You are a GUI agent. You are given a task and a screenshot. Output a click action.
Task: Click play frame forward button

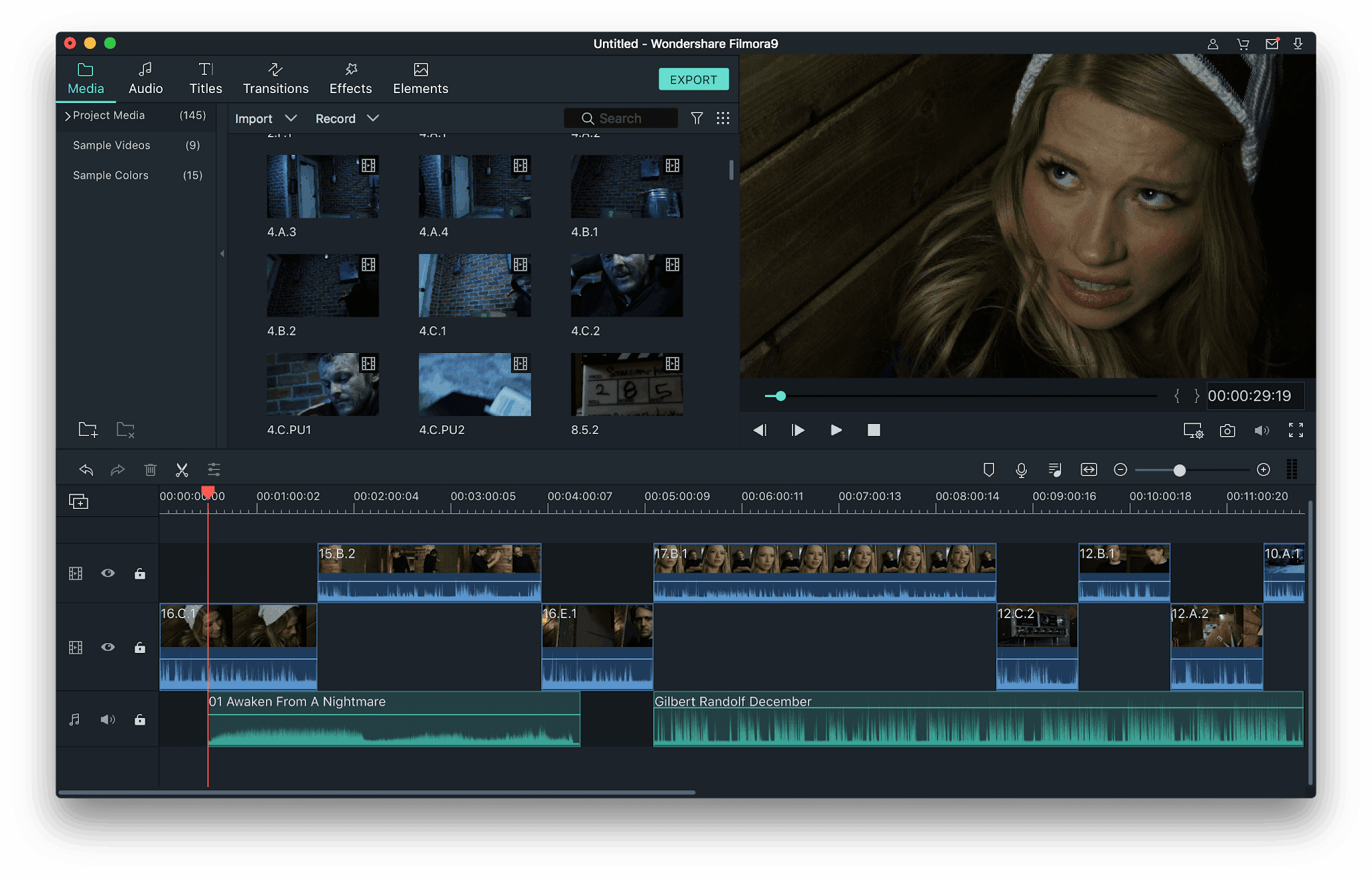pyautogui.click(x=797, y=430)
